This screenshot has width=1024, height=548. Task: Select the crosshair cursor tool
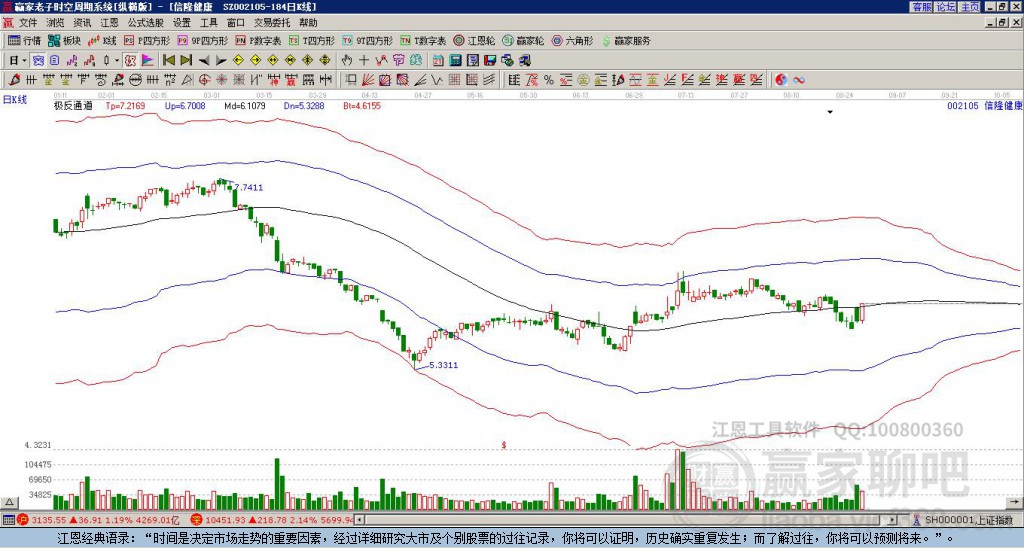364,61
